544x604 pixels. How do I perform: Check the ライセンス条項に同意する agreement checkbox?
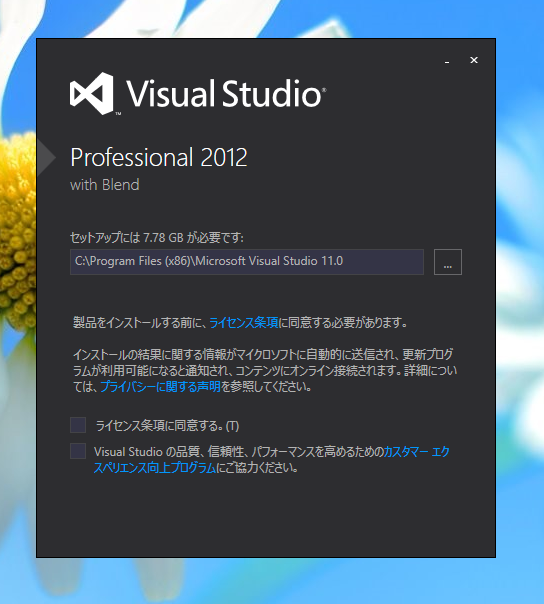78,425
